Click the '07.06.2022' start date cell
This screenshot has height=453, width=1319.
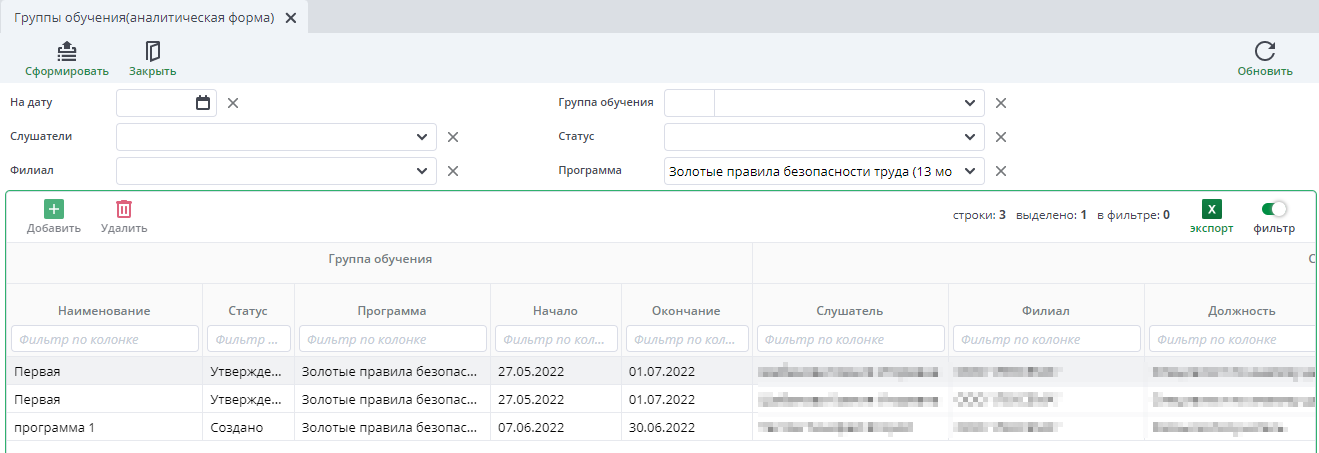click(x=556, y=427)
